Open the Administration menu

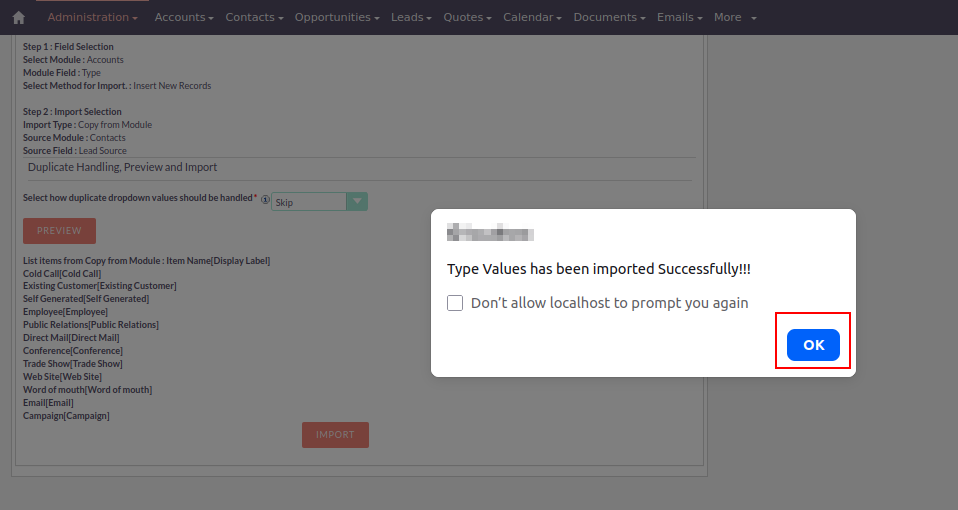coord(92,17)
